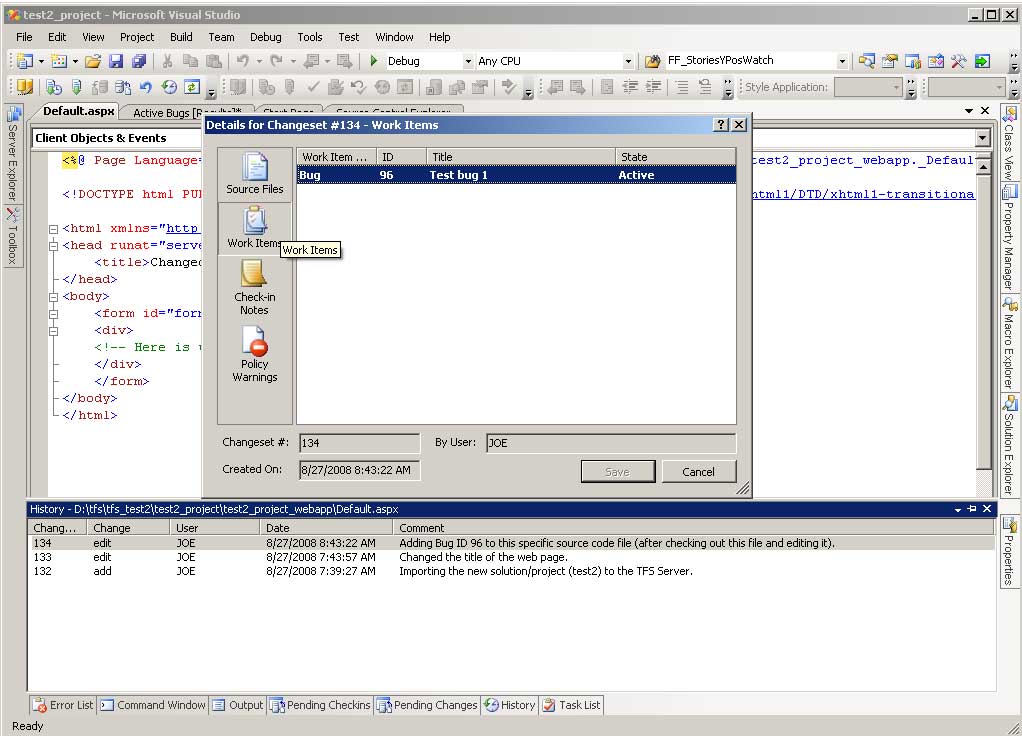Click the Created On date field
Viewport: 1022px width, 736px height.
click(360, 470)
